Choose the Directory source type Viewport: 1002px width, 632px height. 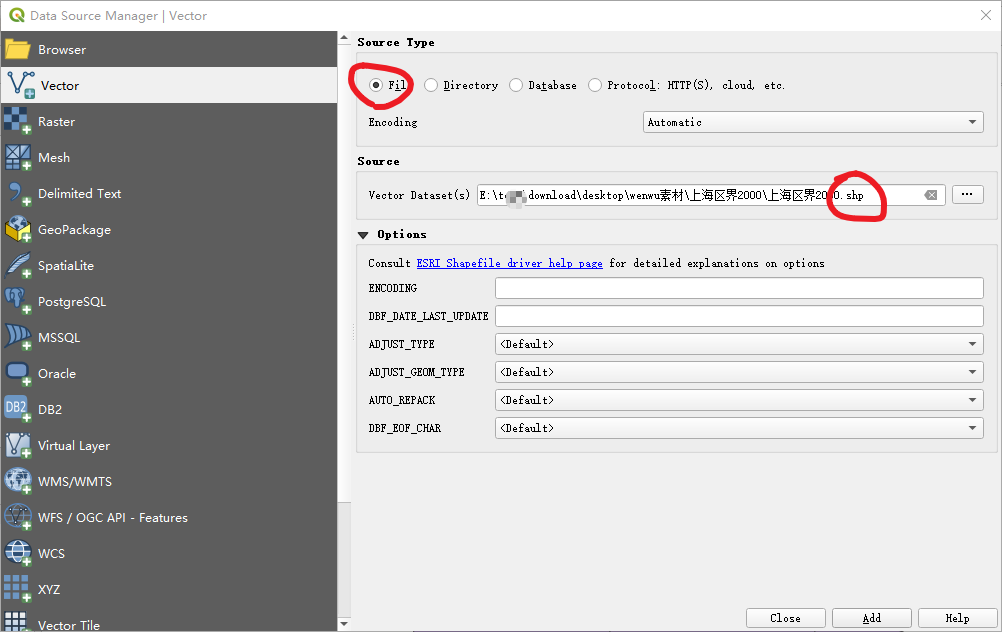431,85
